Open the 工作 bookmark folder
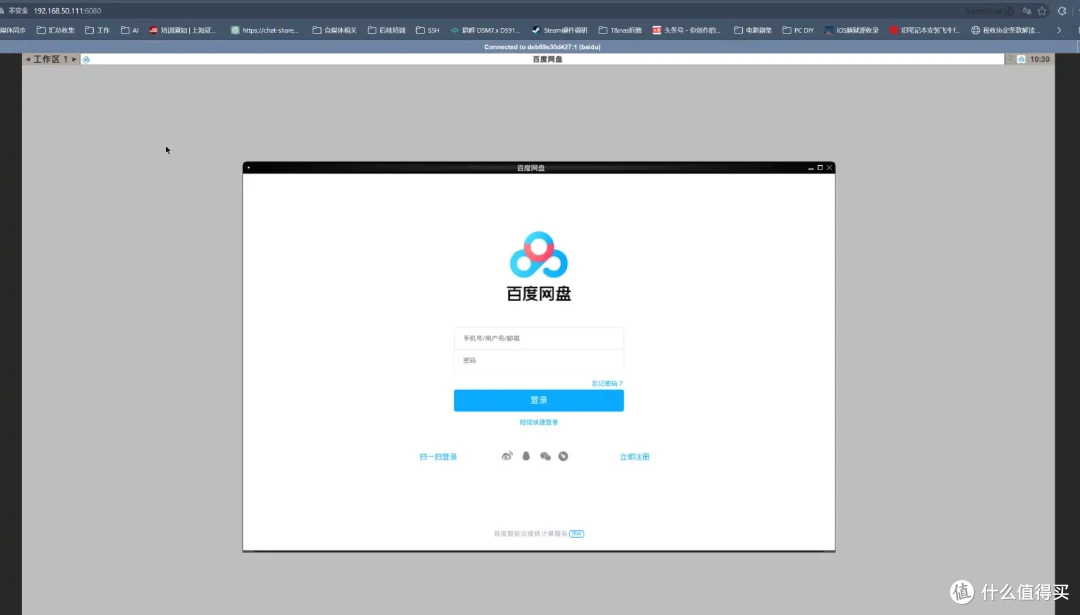1080x615 pixels. (97, 30)
